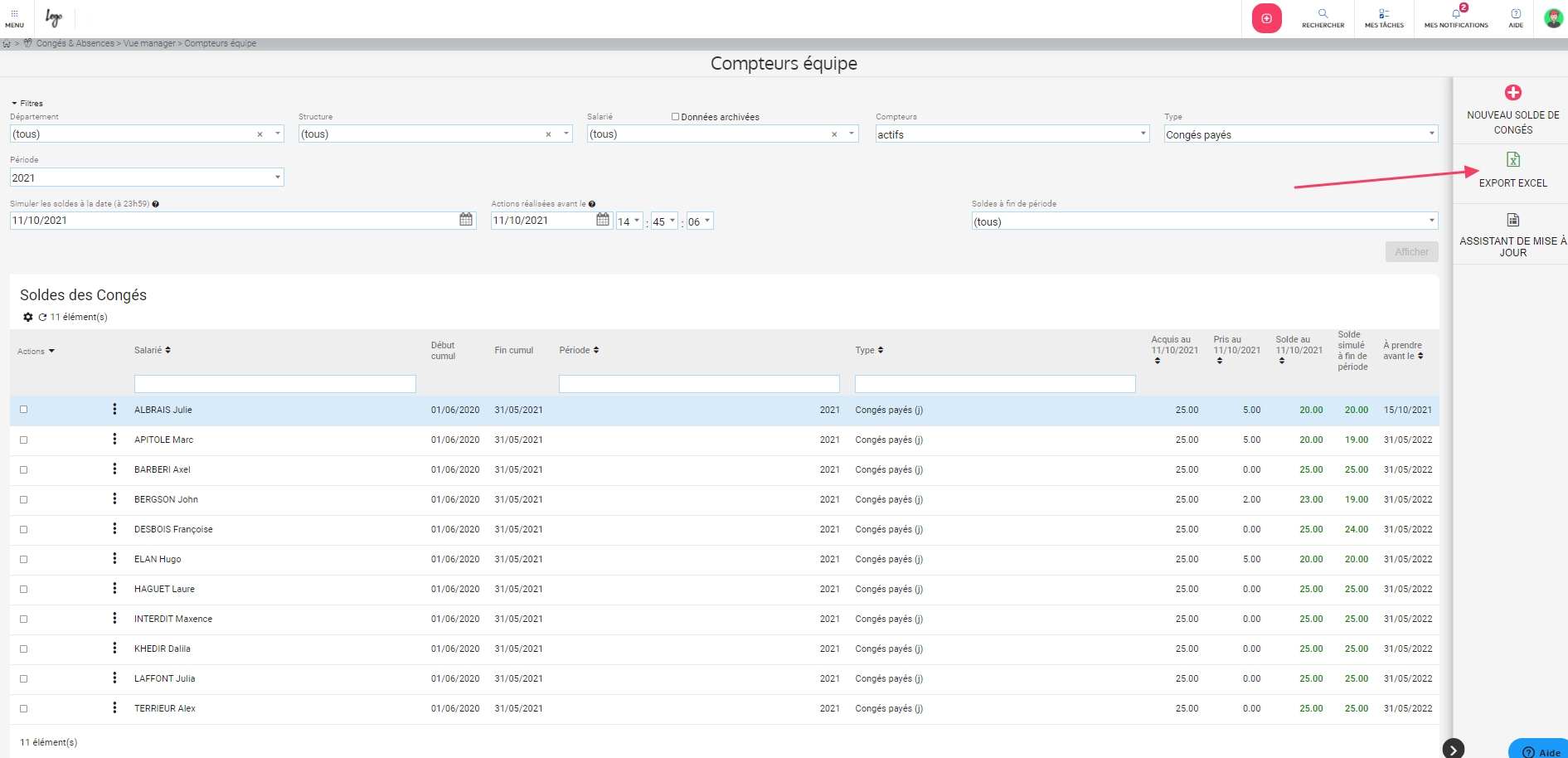Select checkbox for INTERDIT Maxence row
The width and height of the screenshot is (1568, 758).
[24, 619]
